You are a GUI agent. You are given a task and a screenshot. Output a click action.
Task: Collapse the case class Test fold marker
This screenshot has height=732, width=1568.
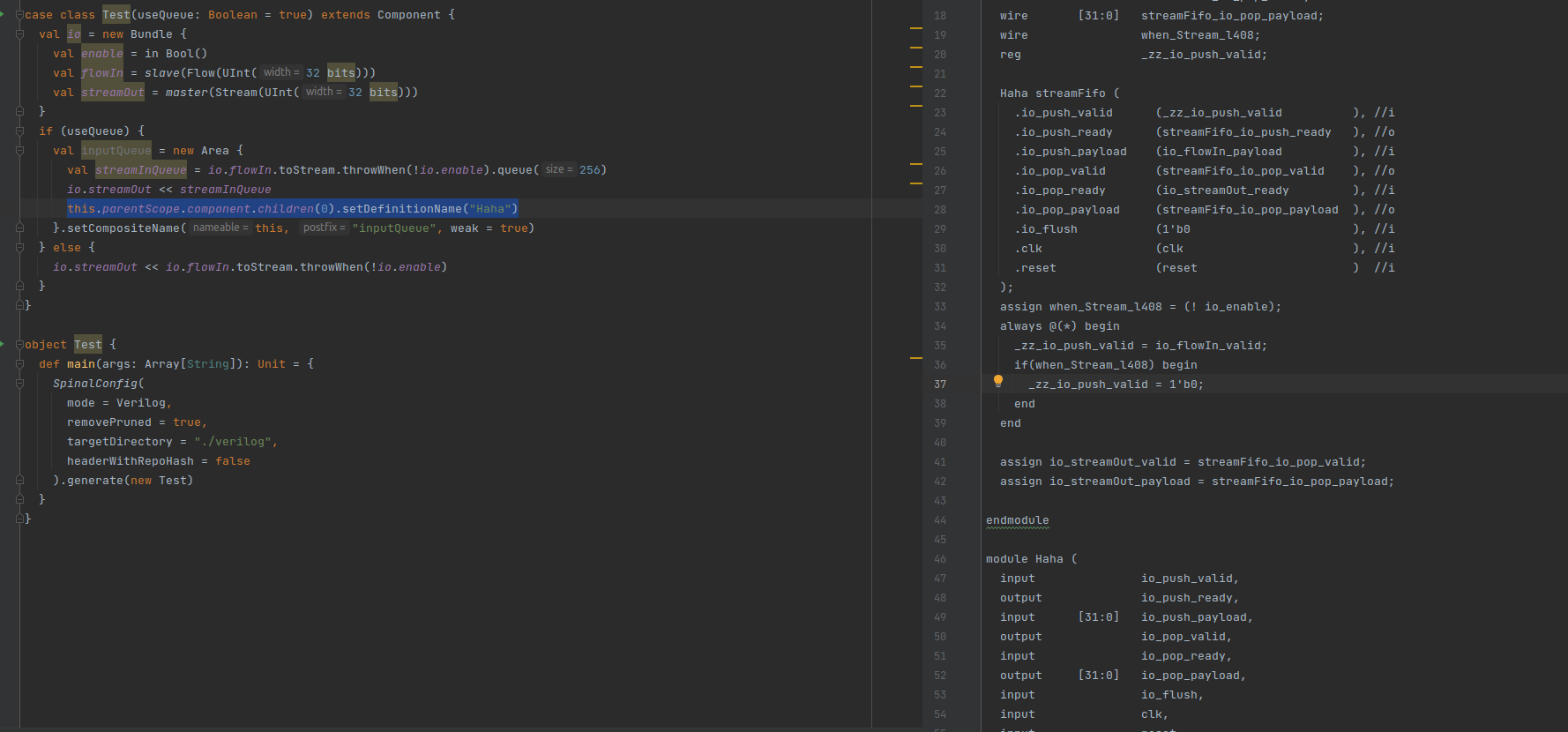point(19,15)
